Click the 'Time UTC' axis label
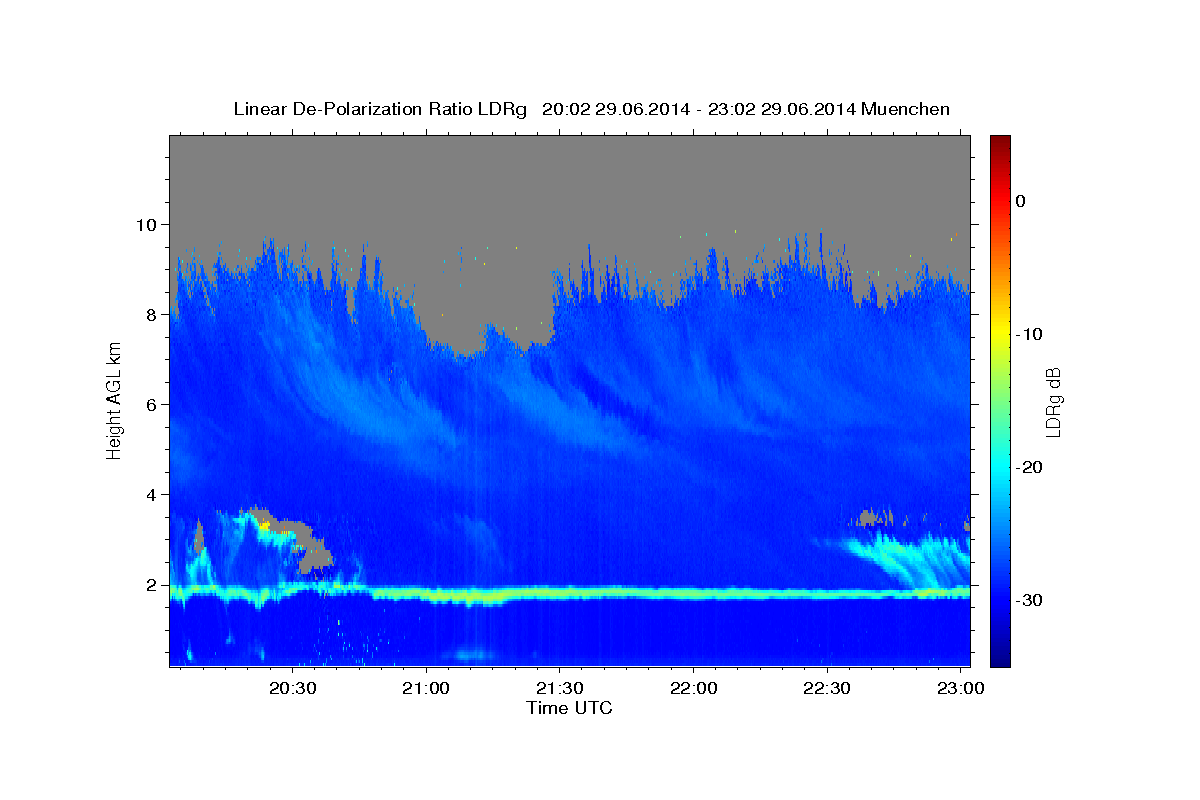Viewport: 1200px width, 800px height. coord(569,708)
